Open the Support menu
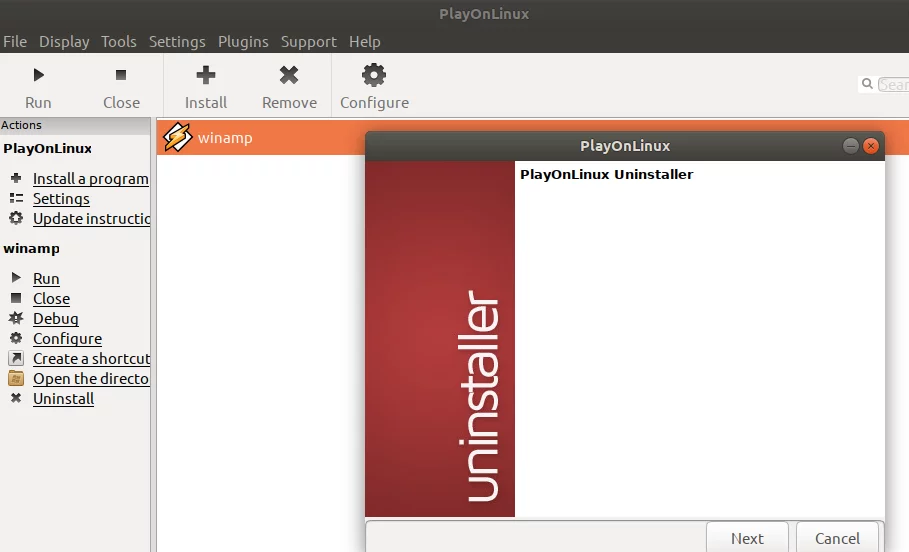This screenshot has width=909, height=552. 309,42
